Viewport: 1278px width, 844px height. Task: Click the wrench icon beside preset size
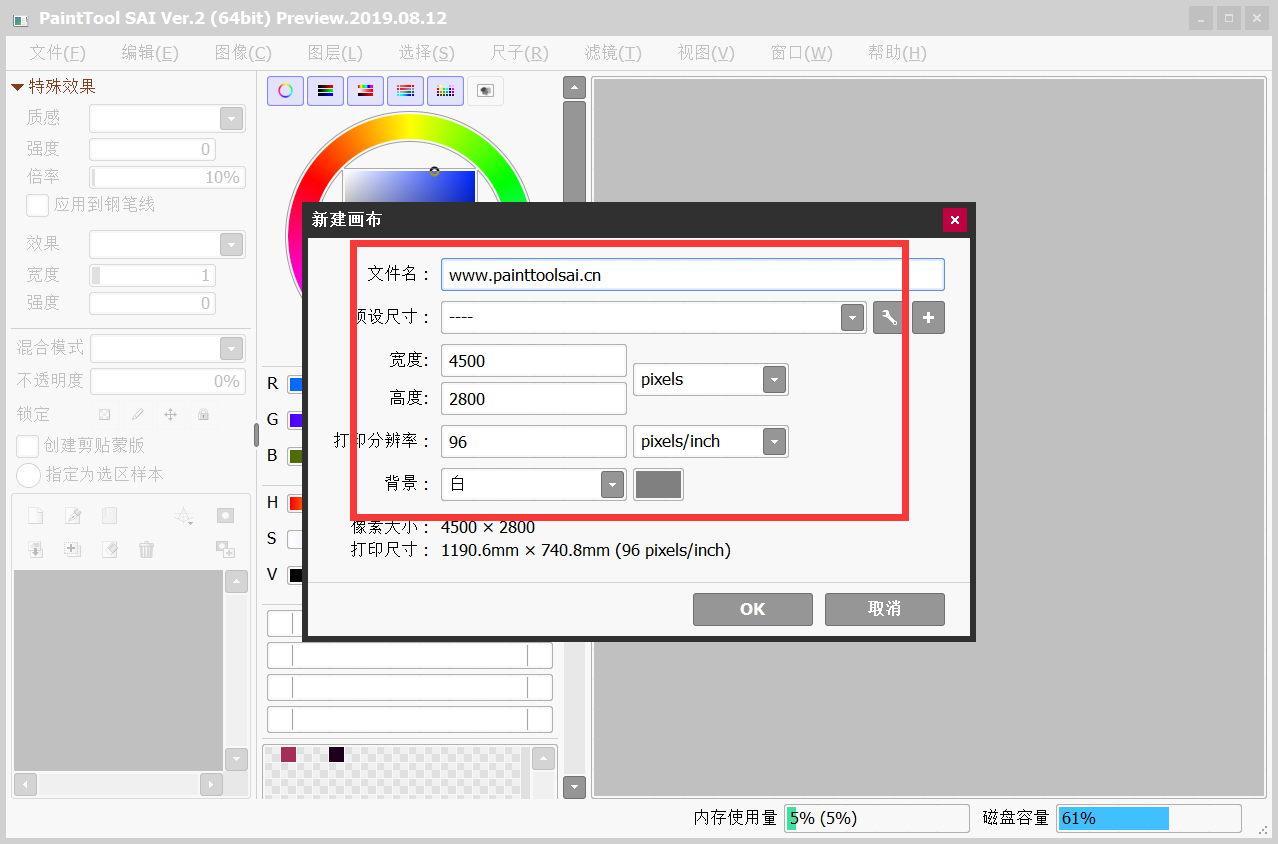(x=888, y=318)
